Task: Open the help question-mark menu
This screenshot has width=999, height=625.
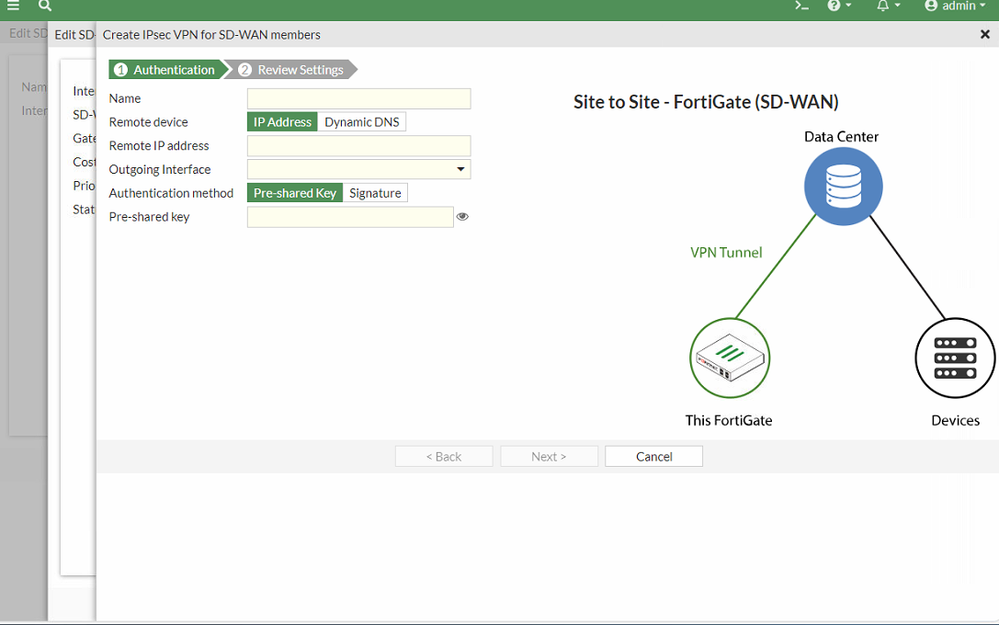Action: pos(839,6)
